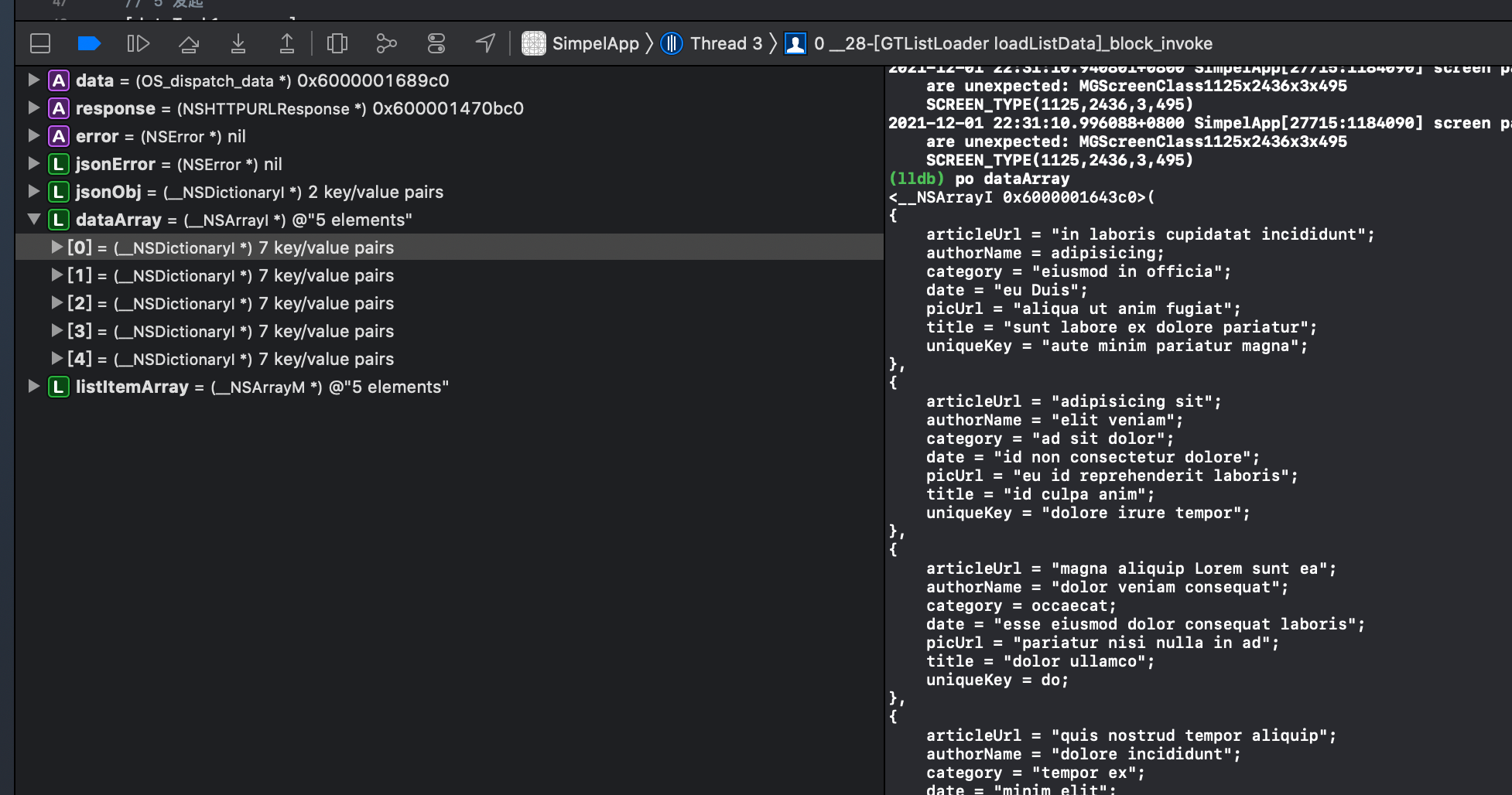Click the Step Over button
Image resolution: width=1512 pixels, height=795 pixels.
(188, 43)
